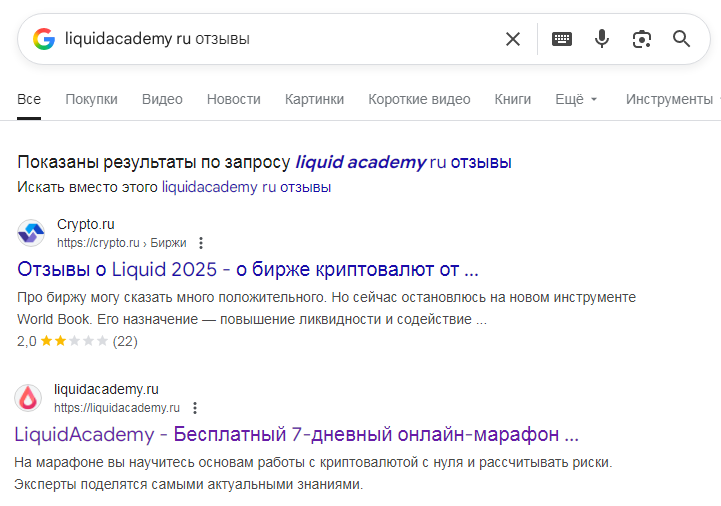Viewport: 721px width, 506px height.
Task: Expand the Ещё filter dropdown
Action: pos(576,99)
